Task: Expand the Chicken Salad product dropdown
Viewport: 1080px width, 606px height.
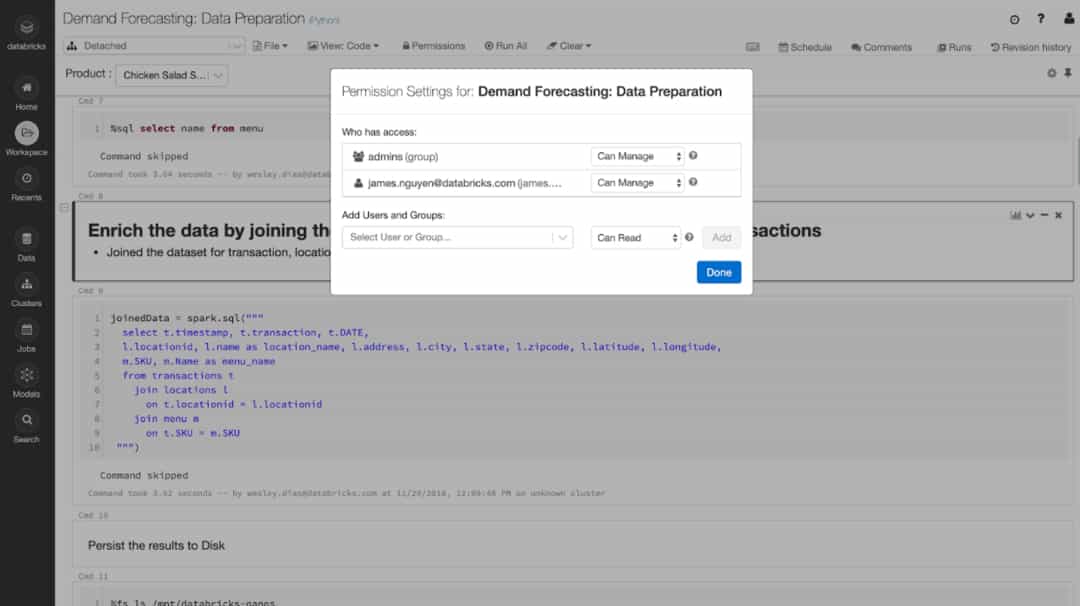Action: coord(172,75)
